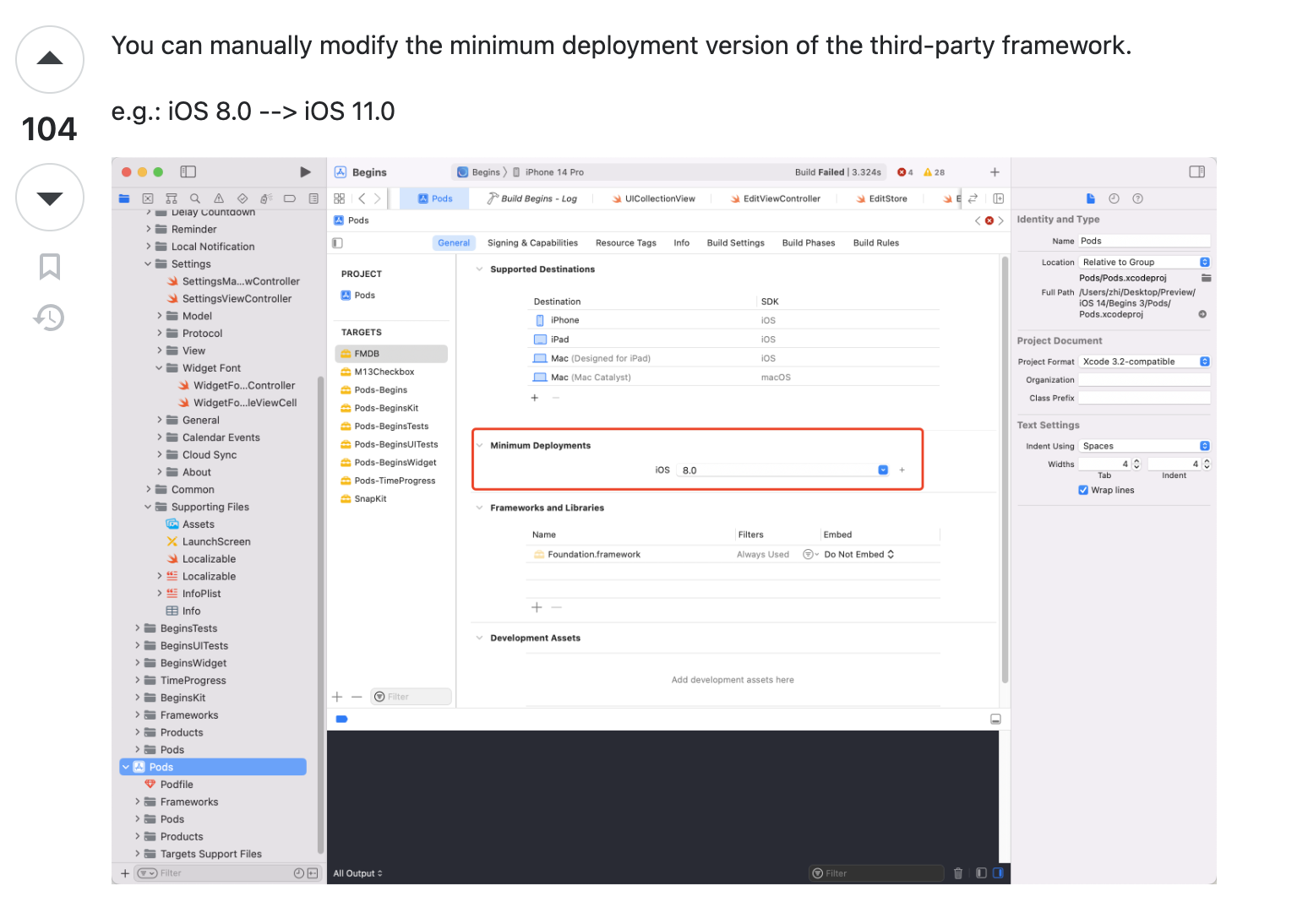Reveal full path in Finder arrow
The width and height of the screenshot is (1308, 924).
1202,314
